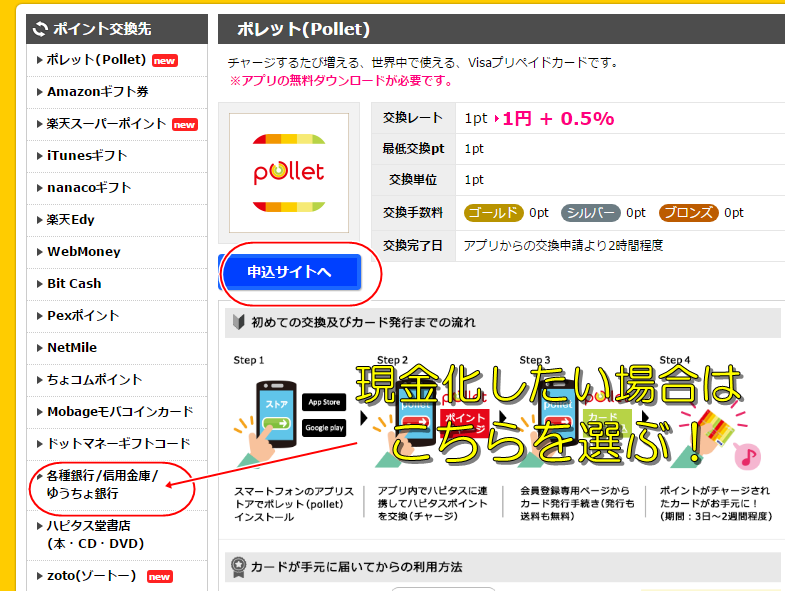Click the Step 1 smartphone illustration

point(276,414)
